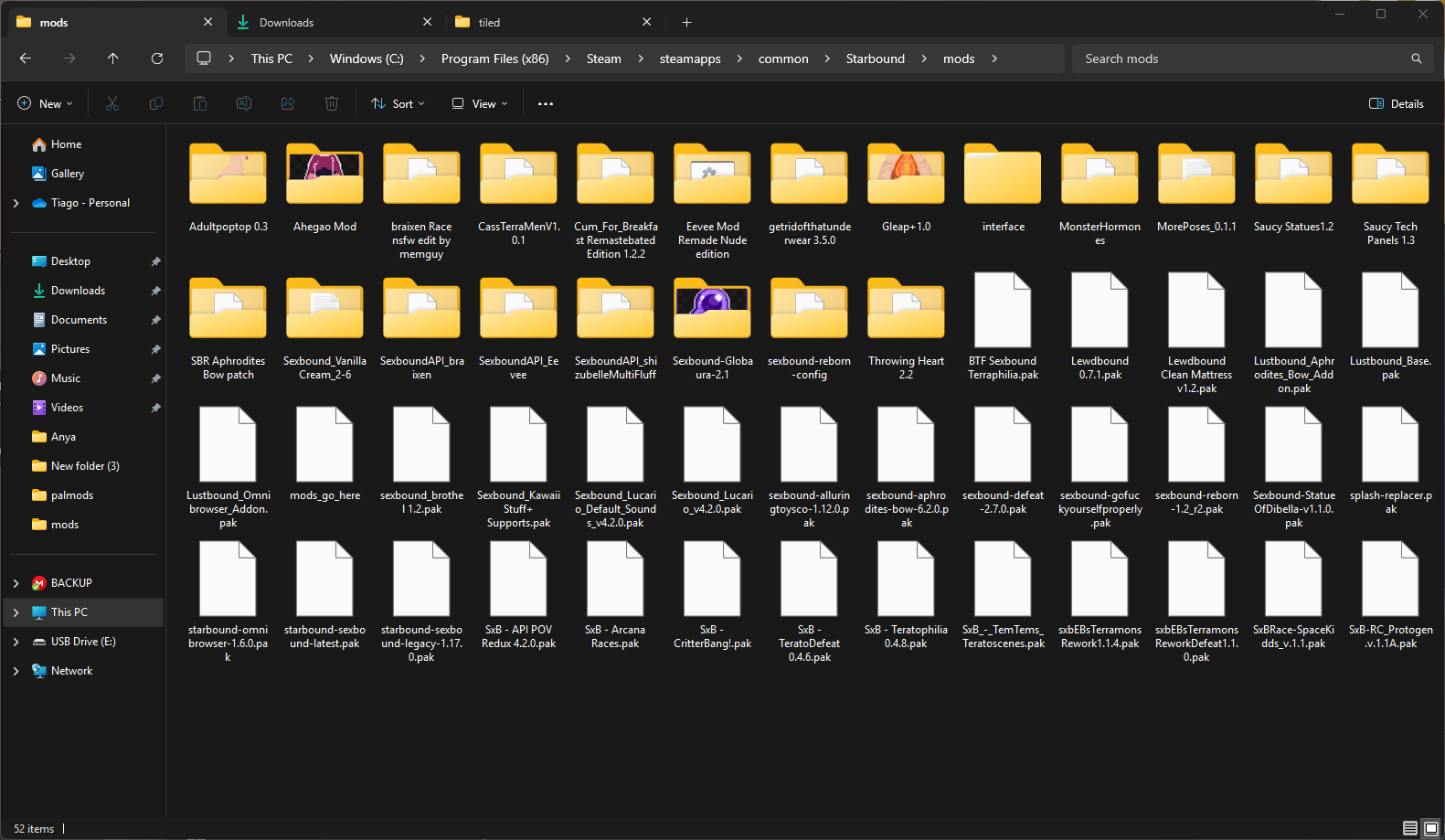Switch to details list view in status bar
The width and height of the screenshot is (1445, 840).
coord(1410,828)
